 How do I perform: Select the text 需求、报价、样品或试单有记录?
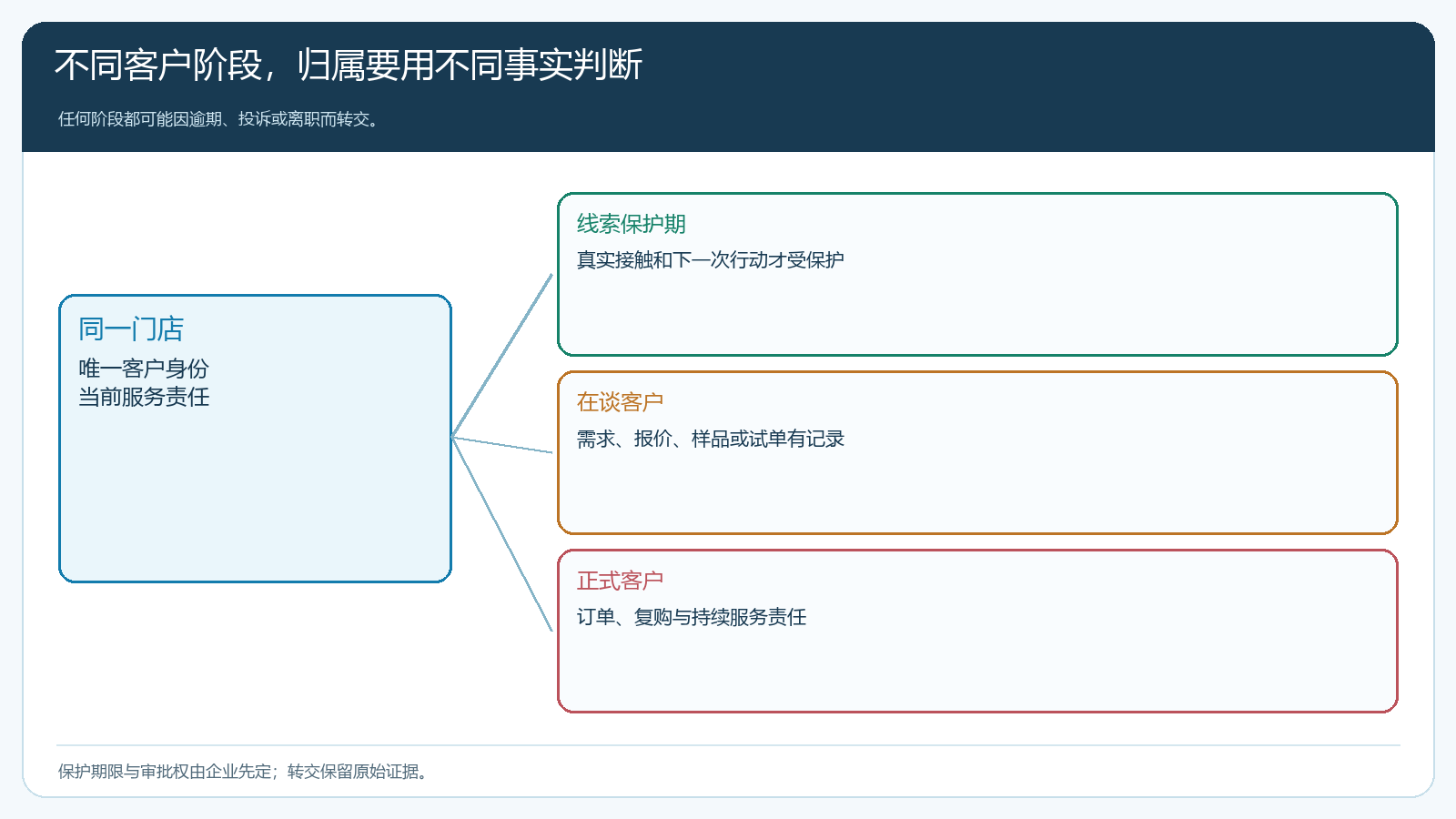(710, 439)
